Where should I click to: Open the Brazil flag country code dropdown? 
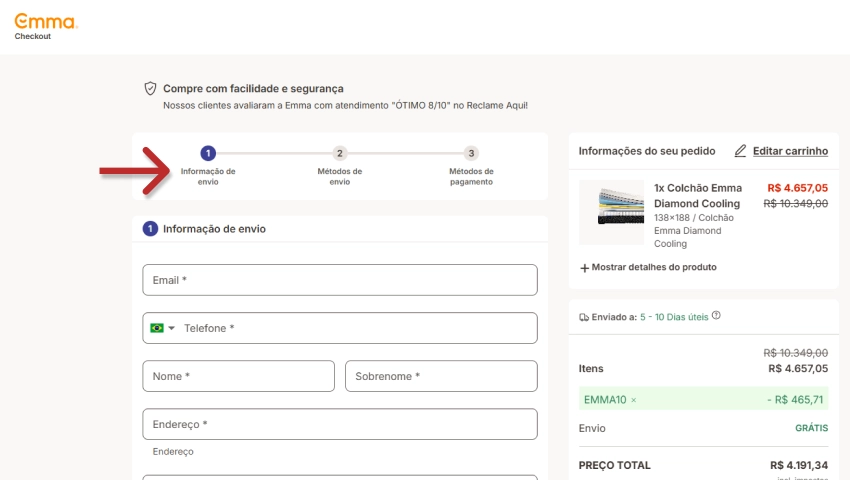click(163, 328)
